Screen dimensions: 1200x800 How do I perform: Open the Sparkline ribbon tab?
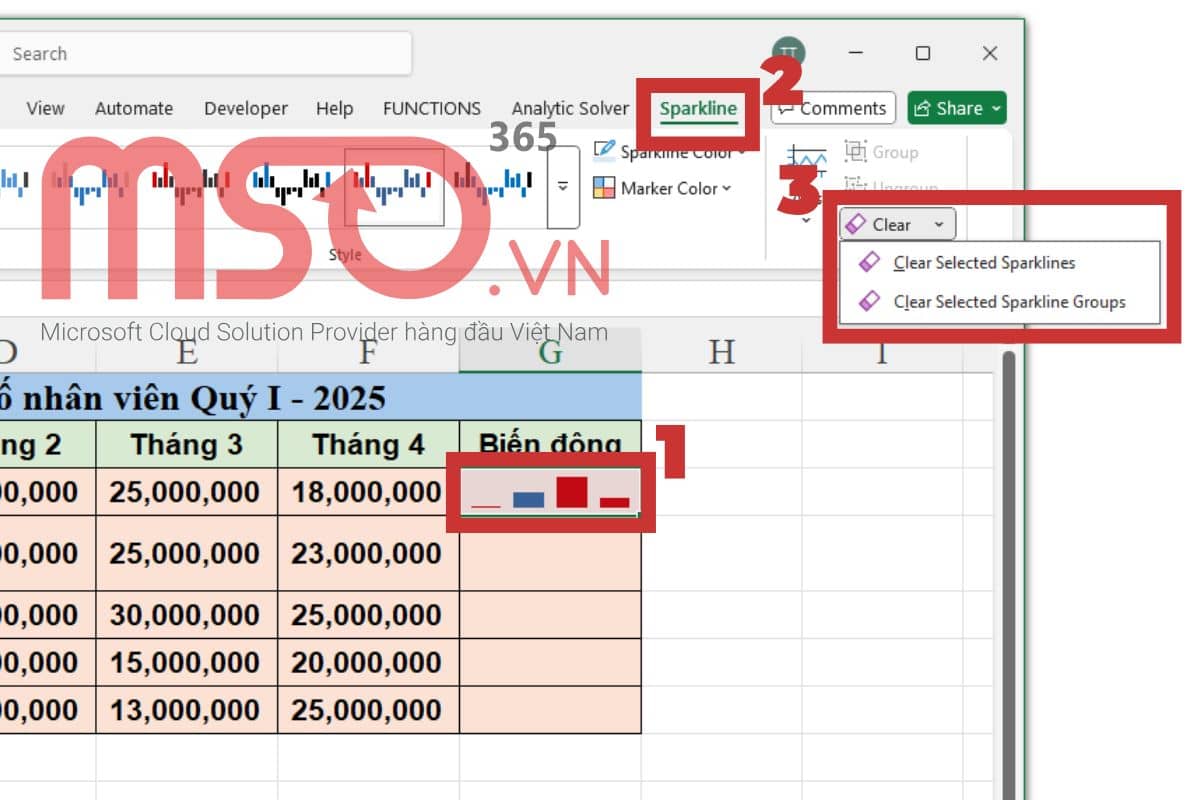[x=698, y=109]
